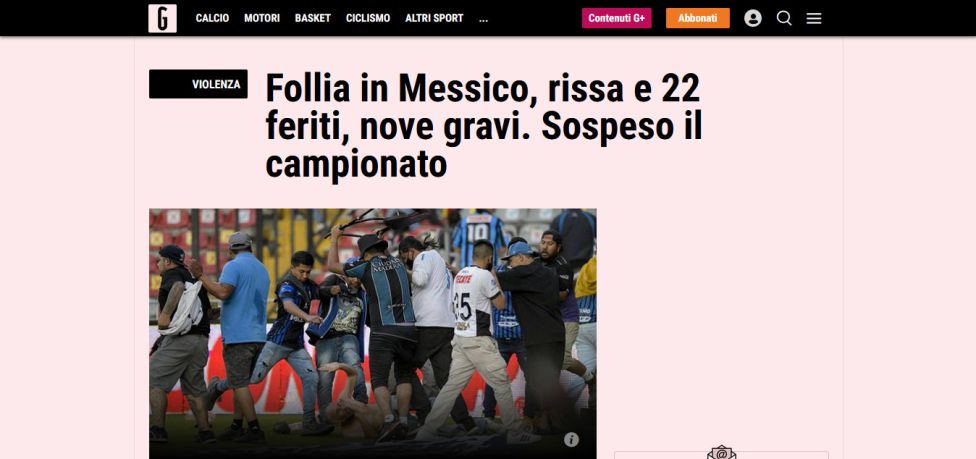Click the Contenuti G+ button
Viewport: 976px width, 459px height.
(617, 18)
